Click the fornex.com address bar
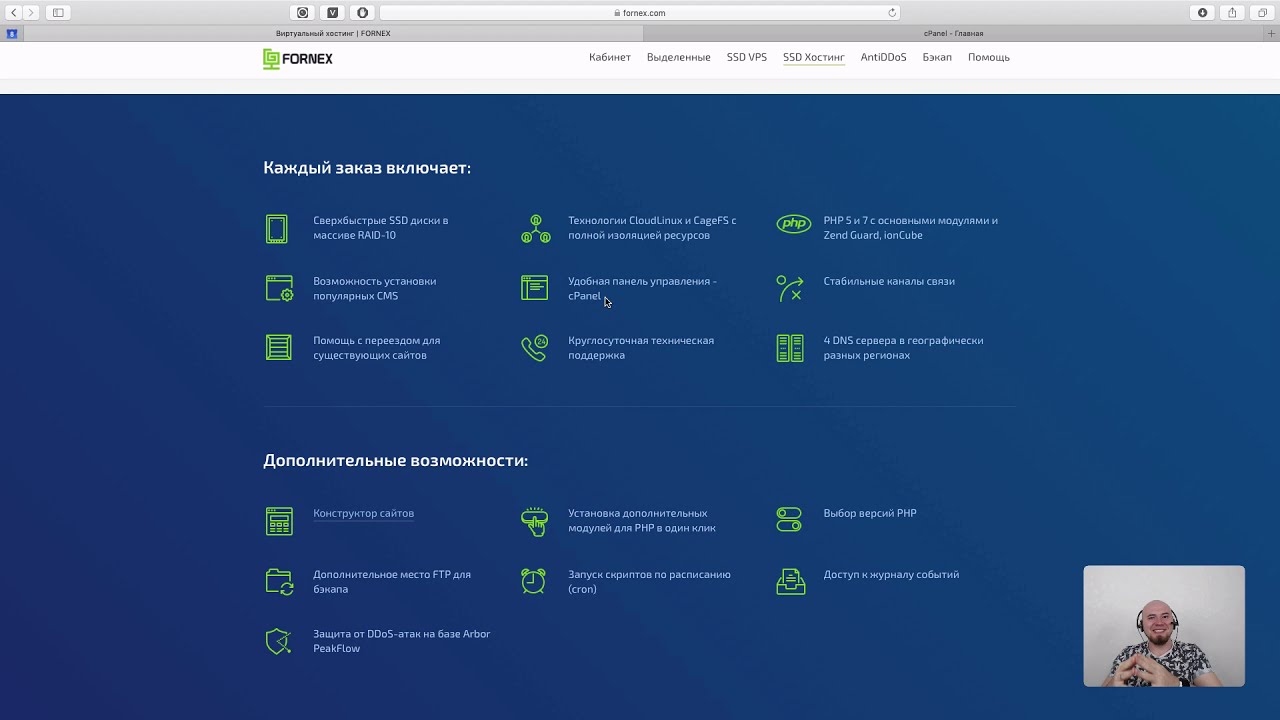 coord(640,13)
